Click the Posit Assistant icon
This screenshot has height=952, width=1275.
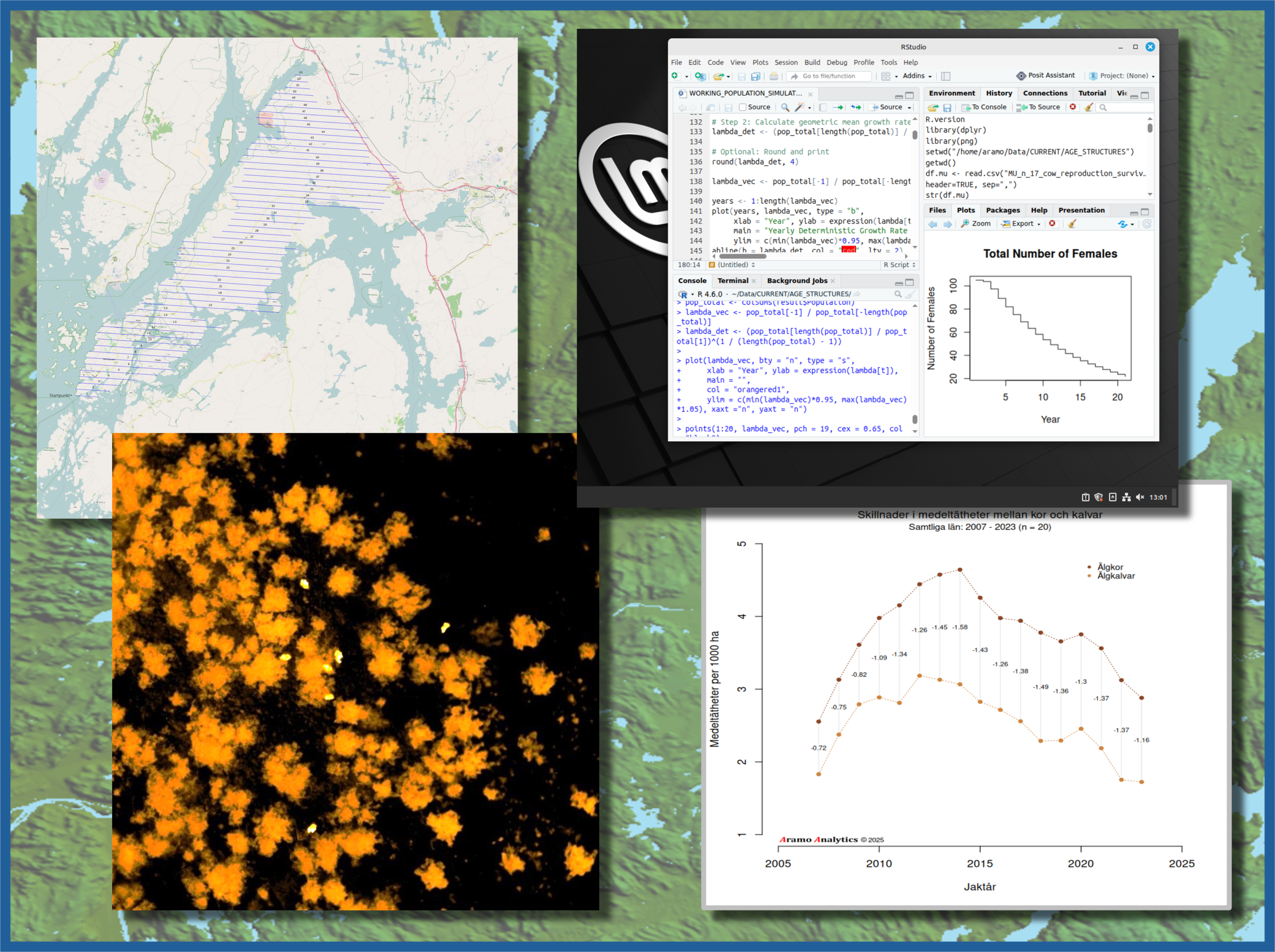pyautogui.click(x=1021, y=76)
